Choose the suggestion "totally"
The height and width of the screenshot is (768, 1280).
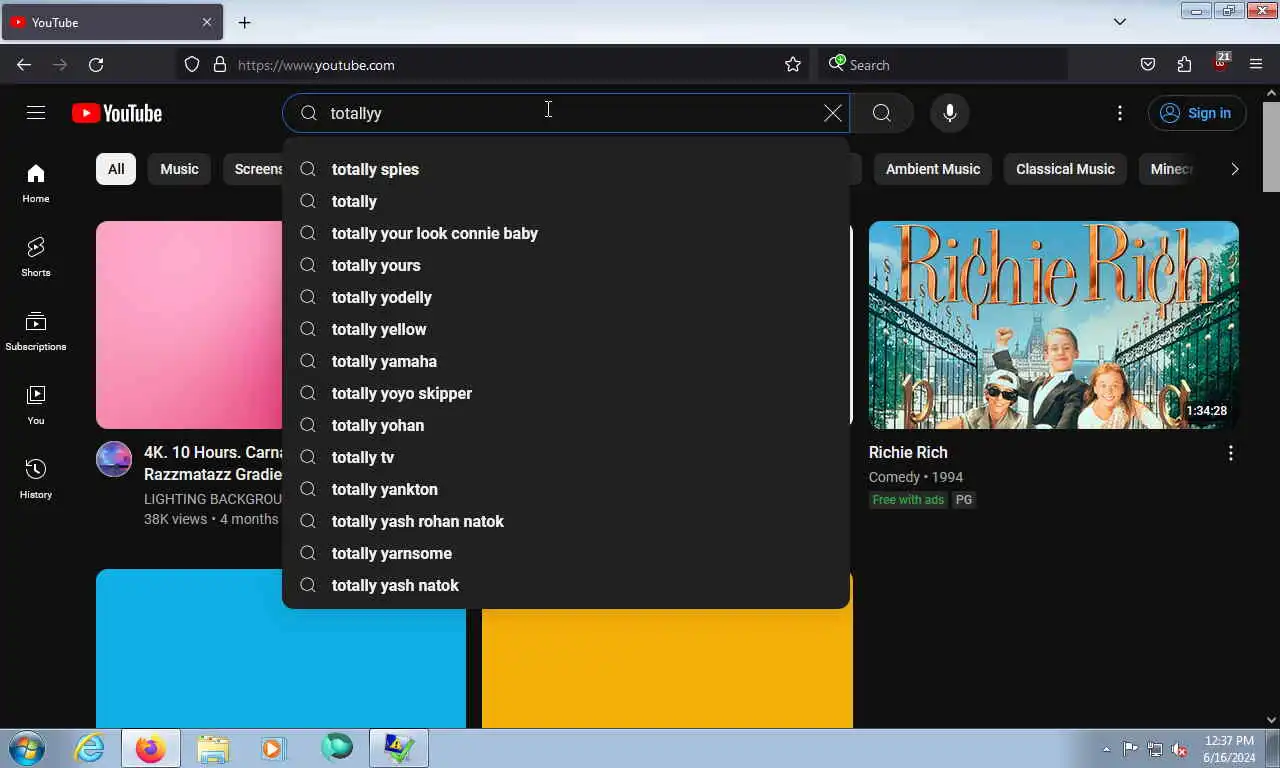tap(566, 201)
